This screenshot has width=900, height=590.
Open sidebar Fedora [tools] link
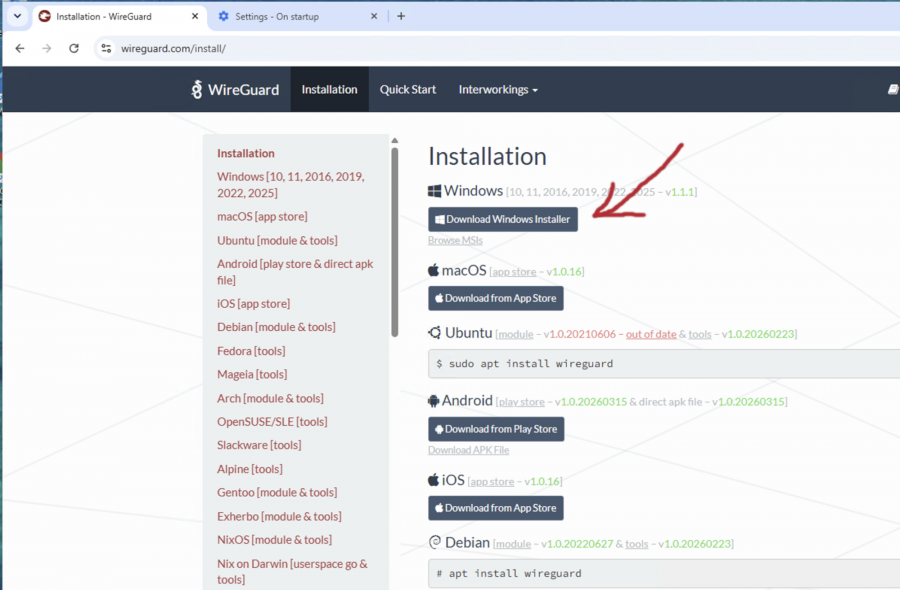coord(251,351)
